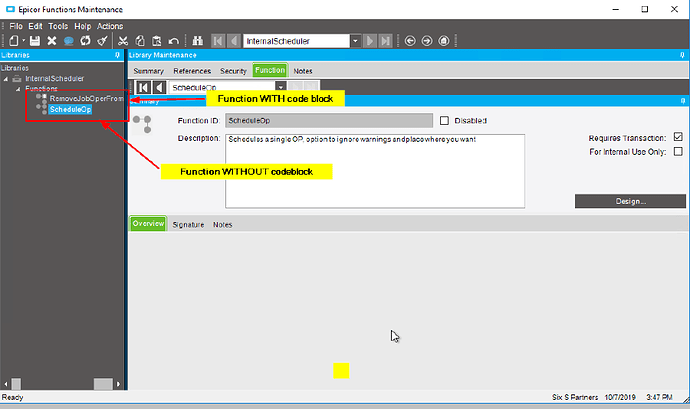Click the Clear broom toolbar icon
Image resolution: width=690 pixels, height=409 pixels.
click(103, 41)
